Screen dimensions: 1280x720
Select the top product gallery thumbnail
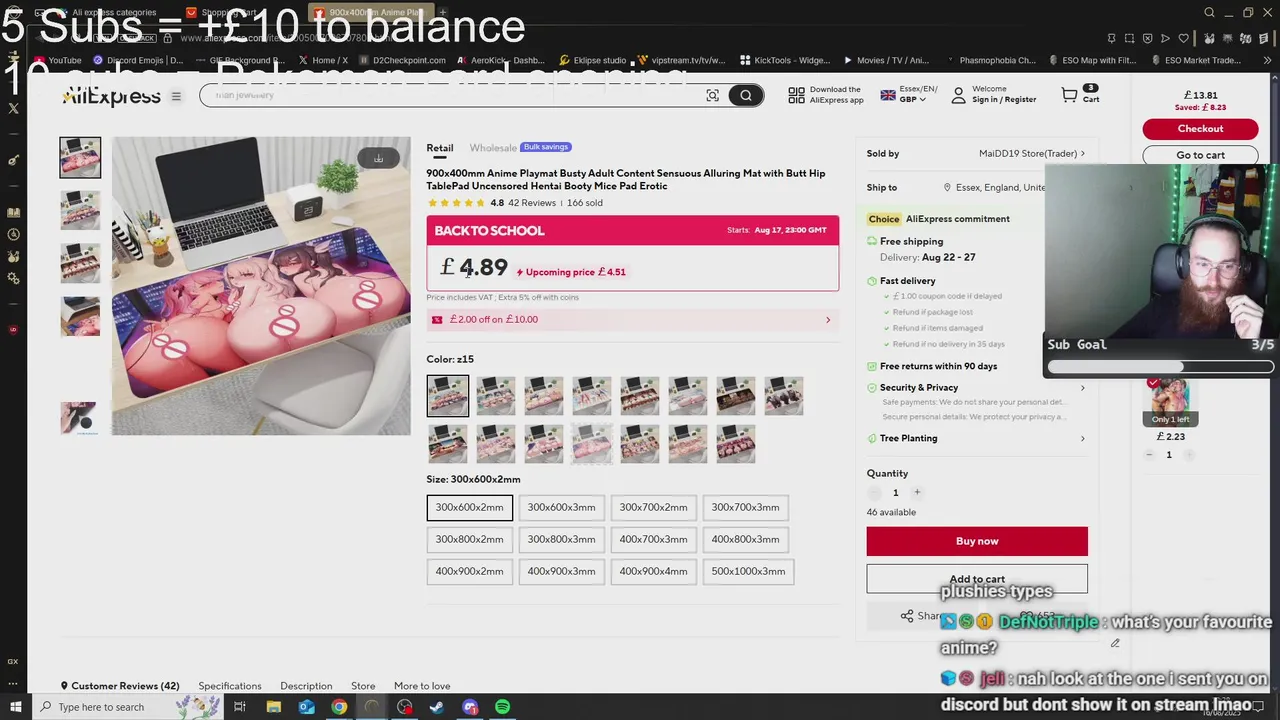pos(80,157)
